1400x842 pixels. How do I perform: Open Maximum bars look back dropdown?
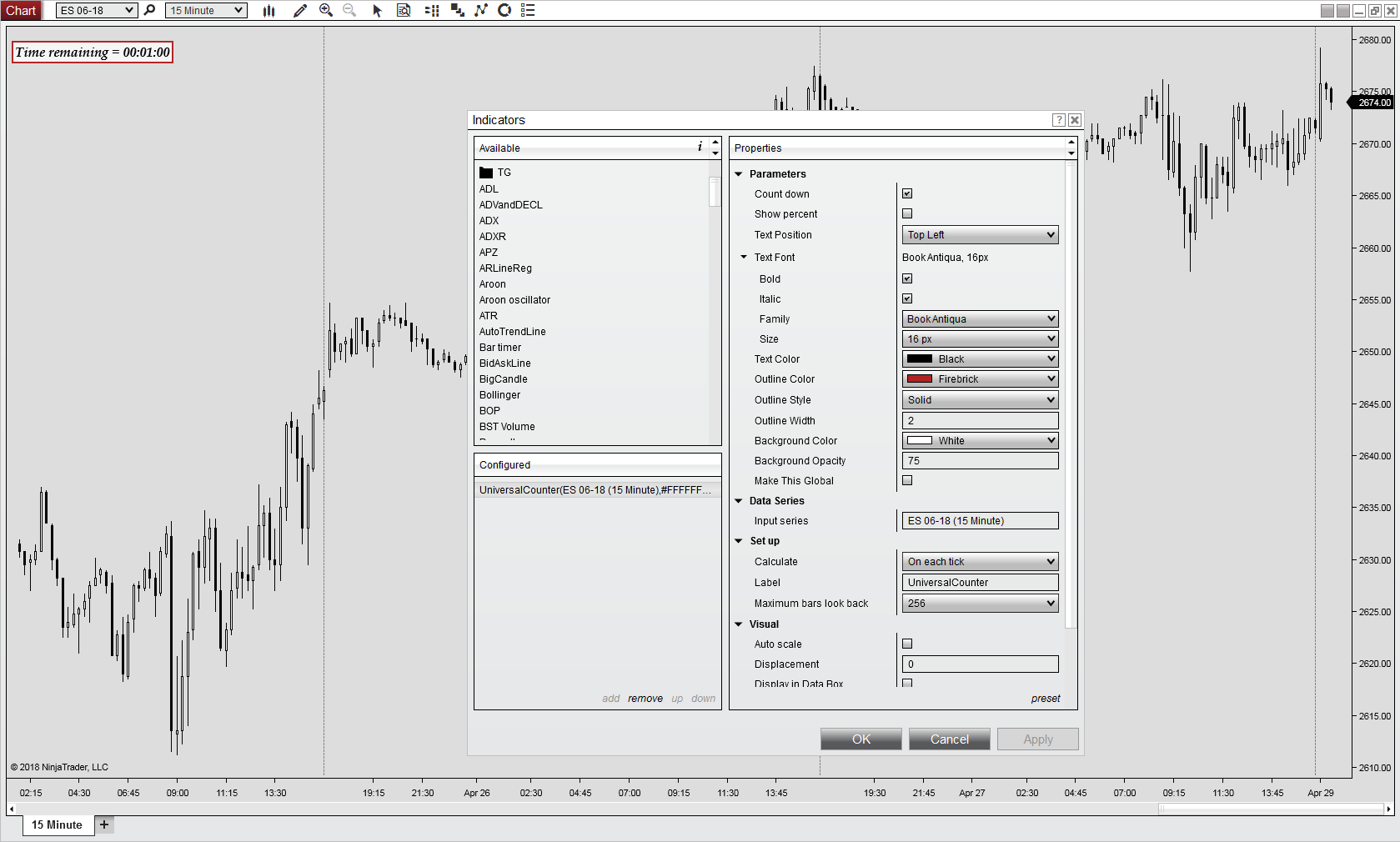click(981, 604)
